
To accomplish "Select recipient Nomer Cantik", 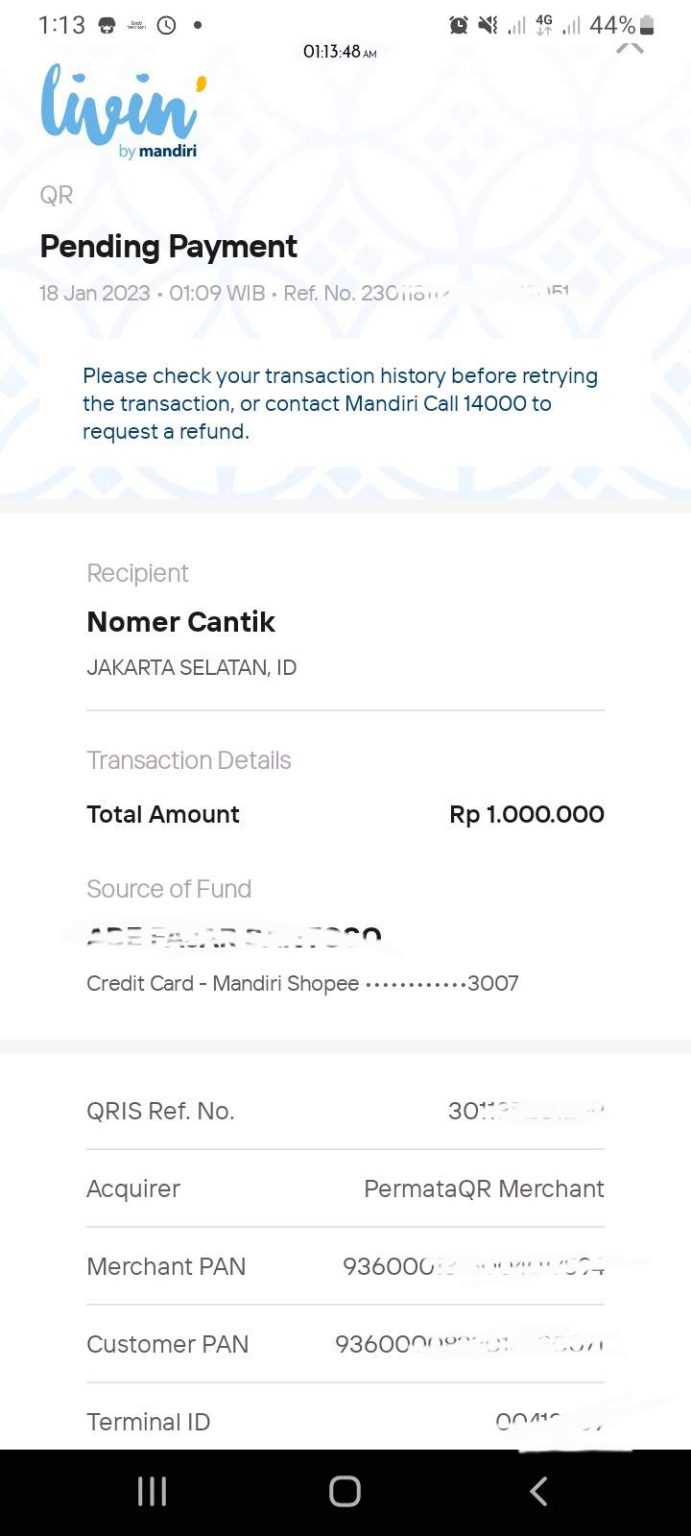I will (x=181, y=621).
